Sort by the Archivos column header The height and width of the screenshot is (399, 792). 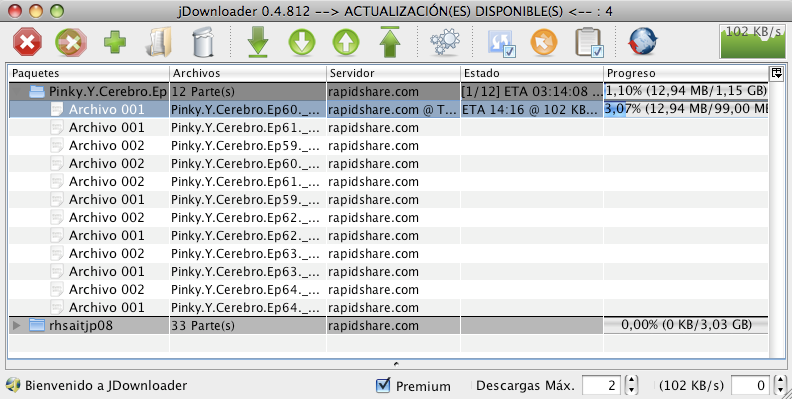[x=248, y=73]
